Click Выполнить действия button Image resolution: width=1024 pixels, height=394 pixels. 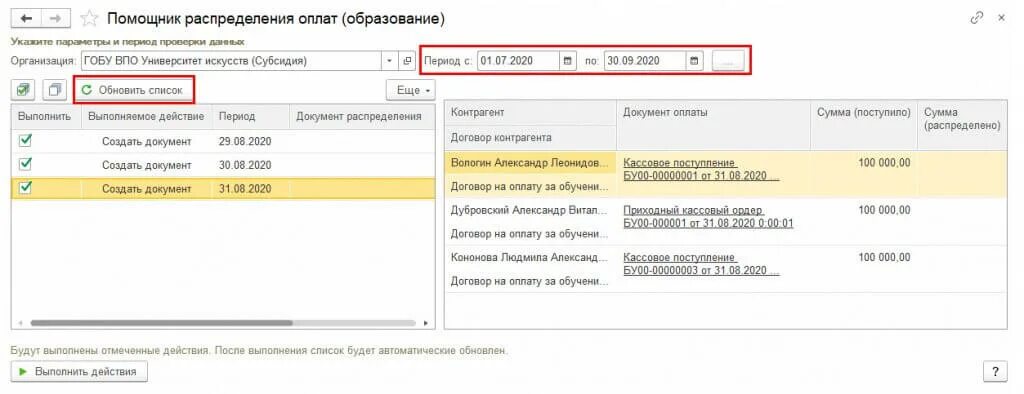click(x=79, y=371)
